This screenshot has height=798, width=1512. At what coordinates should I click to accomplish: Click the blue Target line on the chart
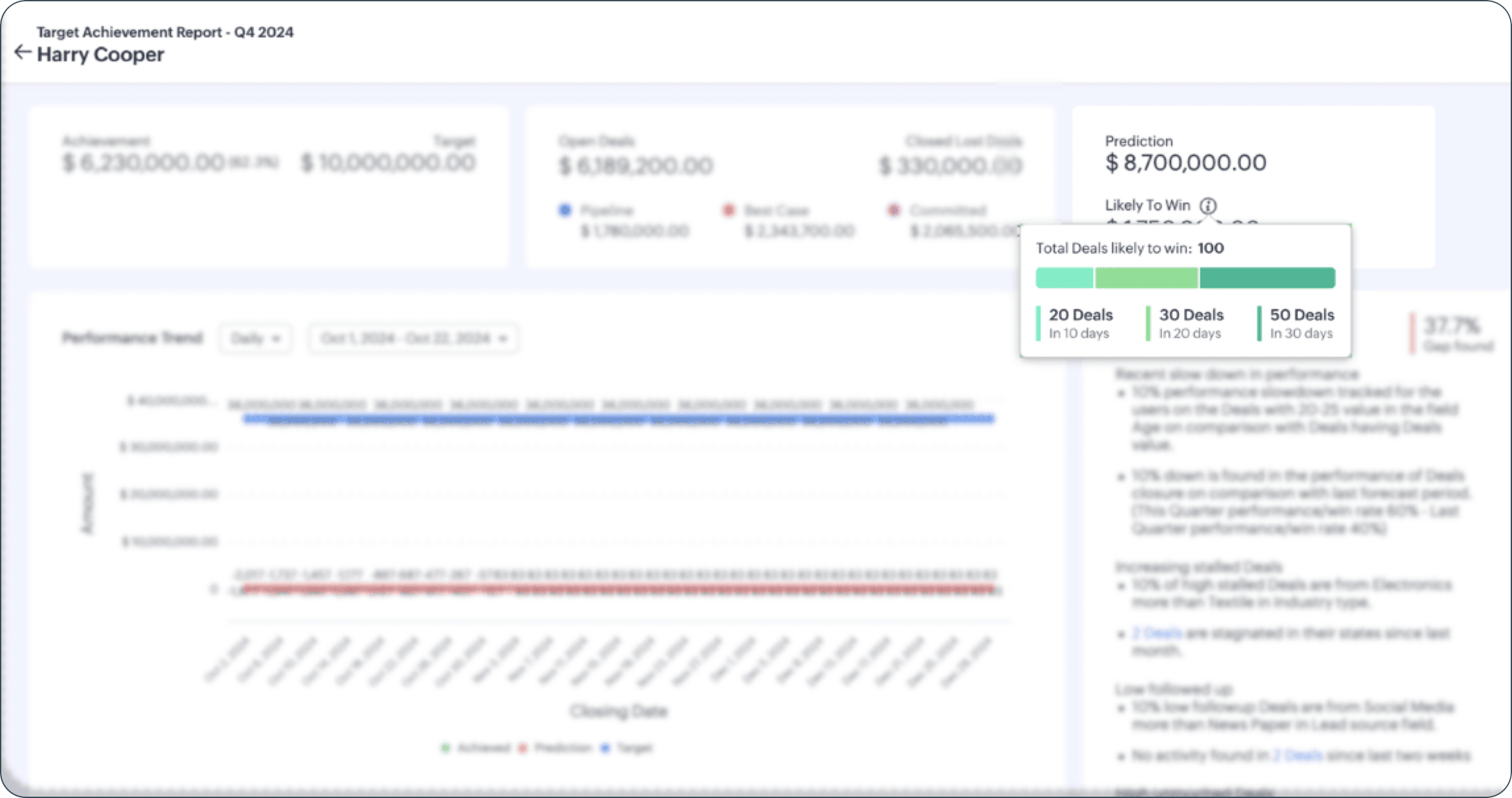[618, 419]
